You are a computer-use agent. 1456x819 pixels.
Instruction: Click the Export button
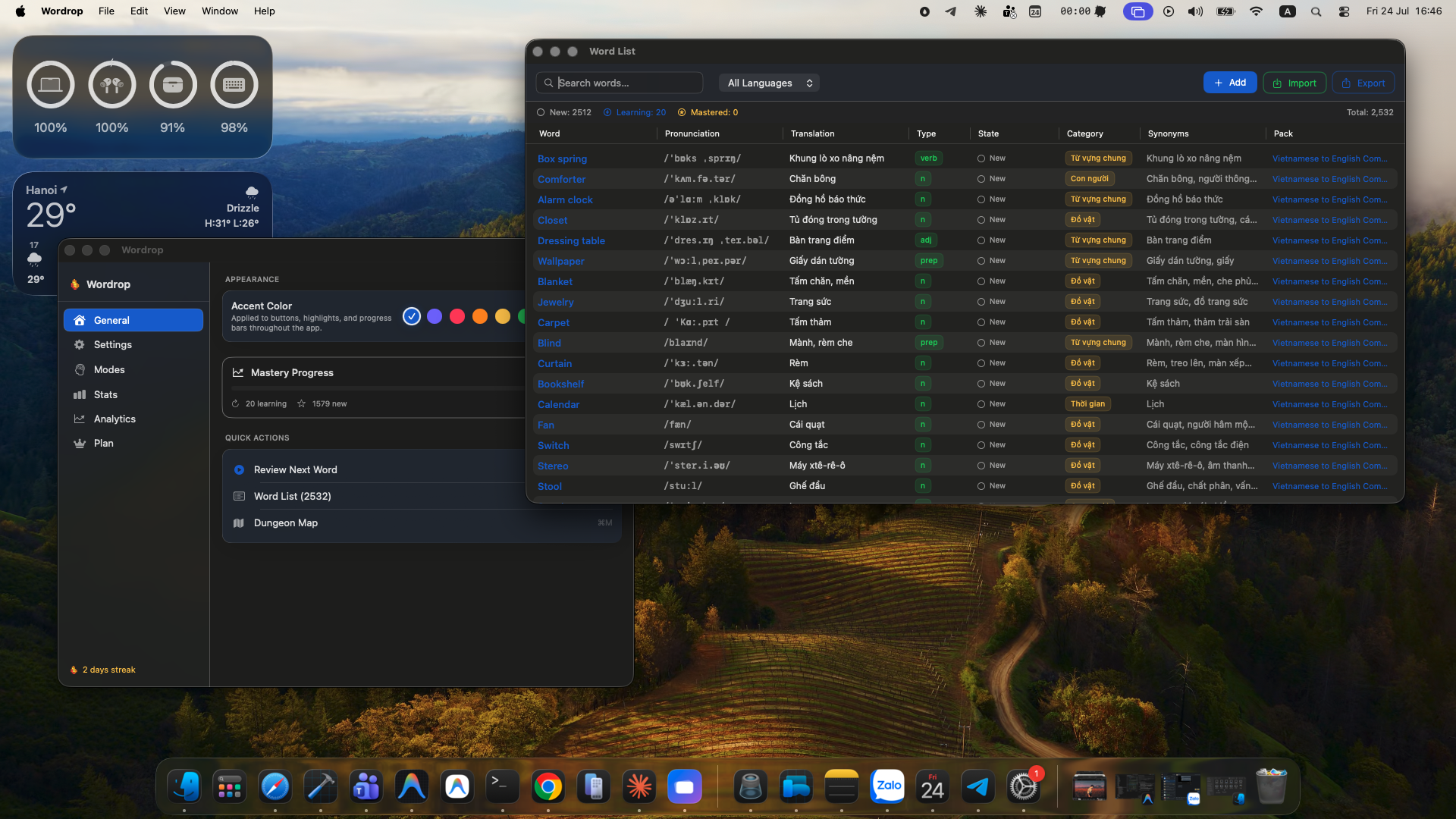pyautogui.click(x=1363, y=83)
